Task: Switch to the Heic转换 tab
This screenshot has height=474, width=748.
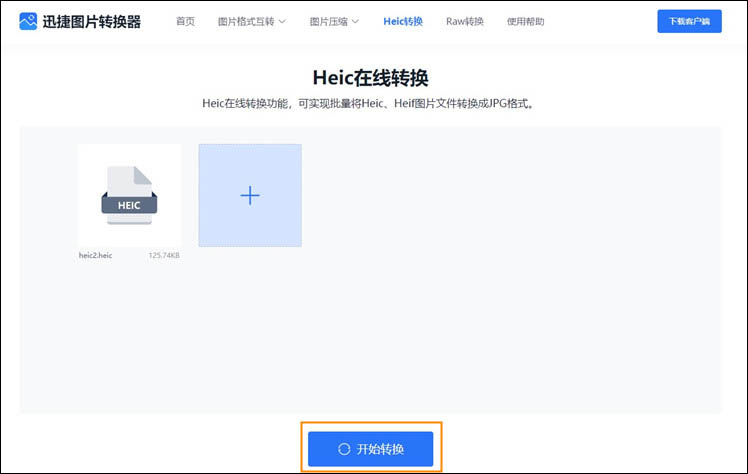Action: (x=403, y=21)
